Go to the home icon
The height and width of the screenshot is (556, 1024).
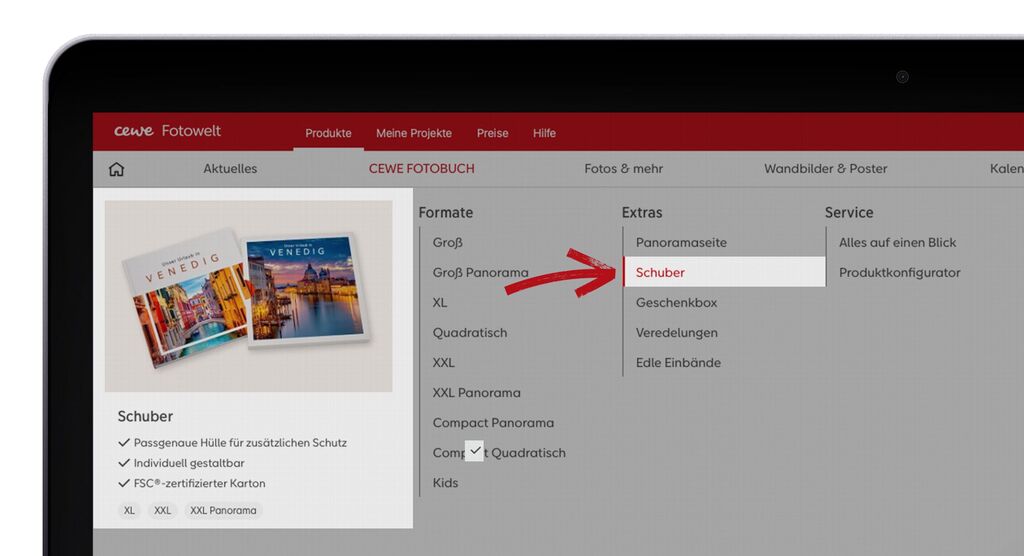116,169
